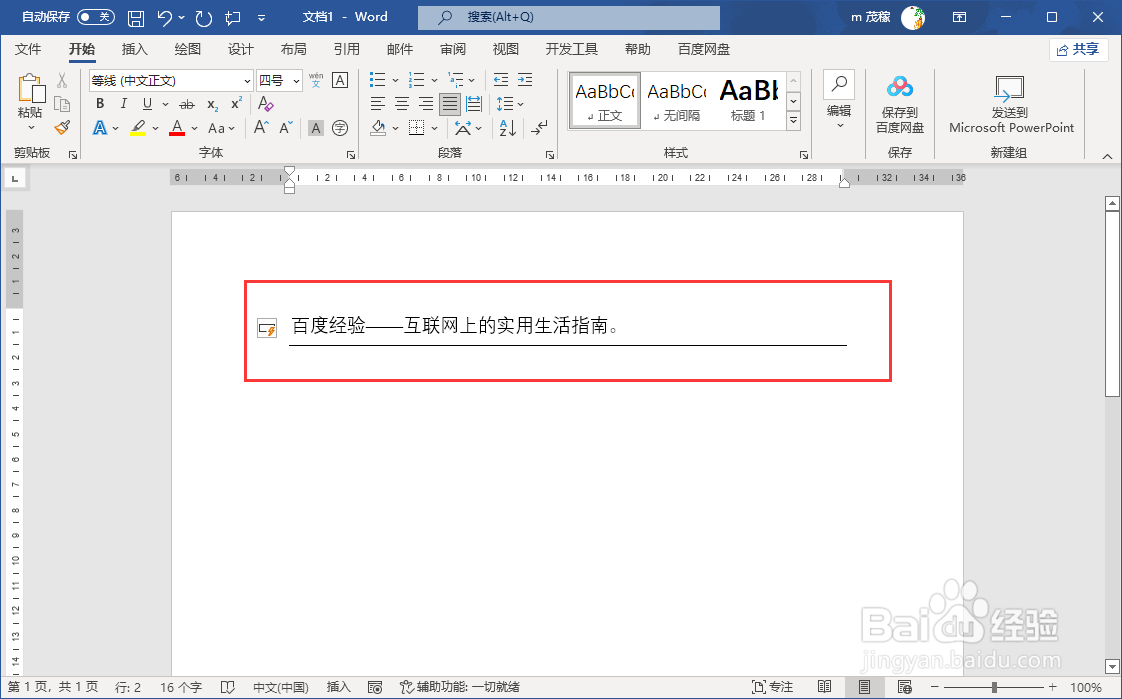This screenshot has width=1122, height=699.
Task: Send the document to Microsoft PowerPoint
Action: point(1011,104)
